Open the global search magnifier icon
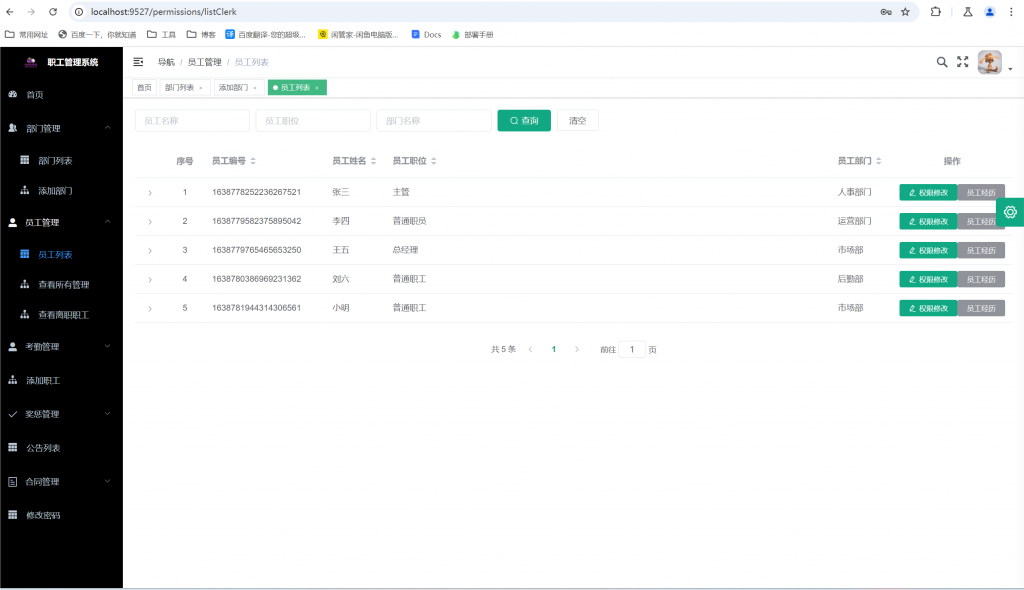Screen dimensions: 1024x590 coord(941,61)
